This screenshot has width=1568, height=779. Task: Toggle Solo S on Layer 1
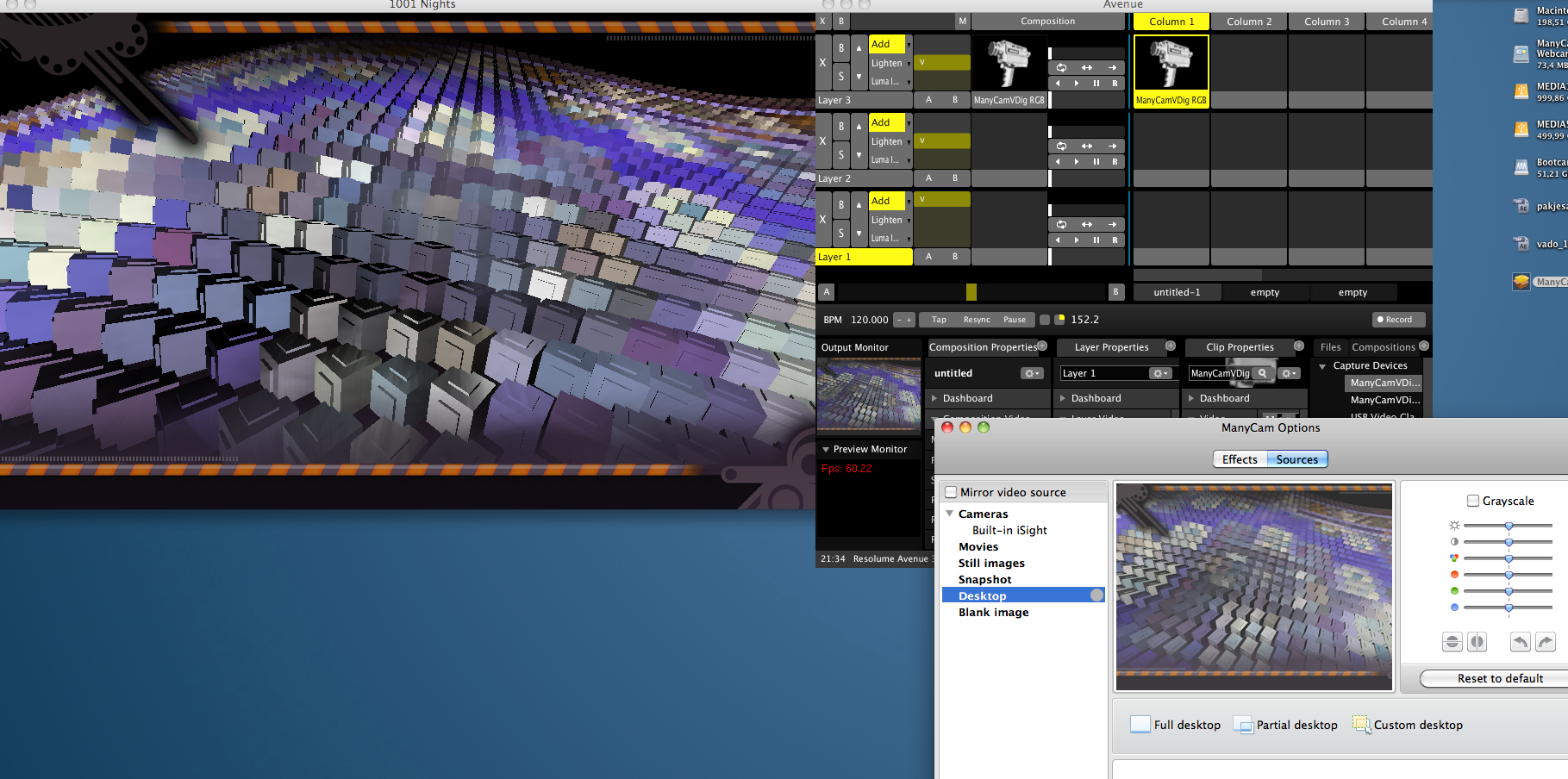(841, 234)
